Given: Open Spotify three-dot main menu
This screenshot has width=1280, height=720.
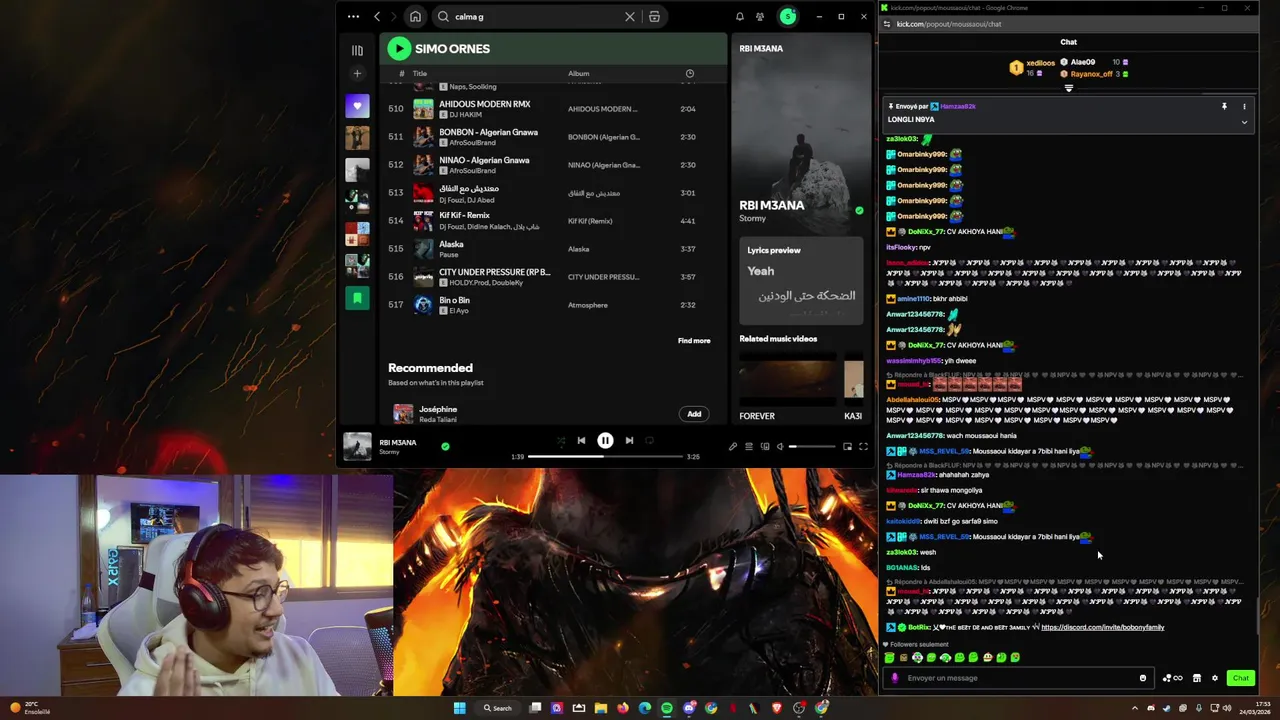Looking at the screenshot, I should point(353,17).
